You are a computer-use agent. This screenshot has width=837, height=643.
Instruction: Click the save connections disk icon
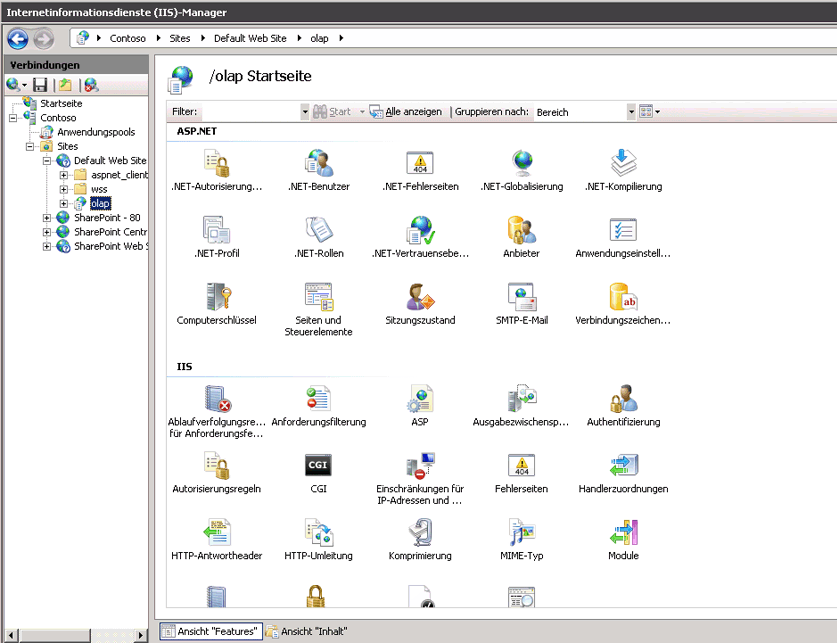click(39, 84)
